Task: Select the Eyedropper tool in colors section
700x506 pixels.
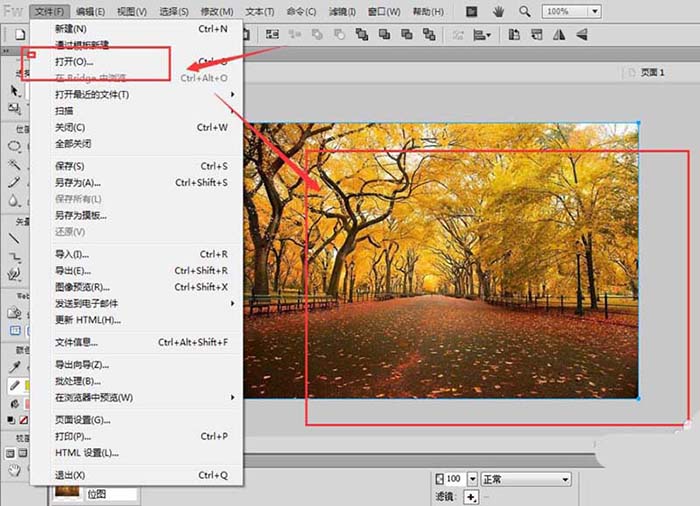Action: tap(14, 367)
